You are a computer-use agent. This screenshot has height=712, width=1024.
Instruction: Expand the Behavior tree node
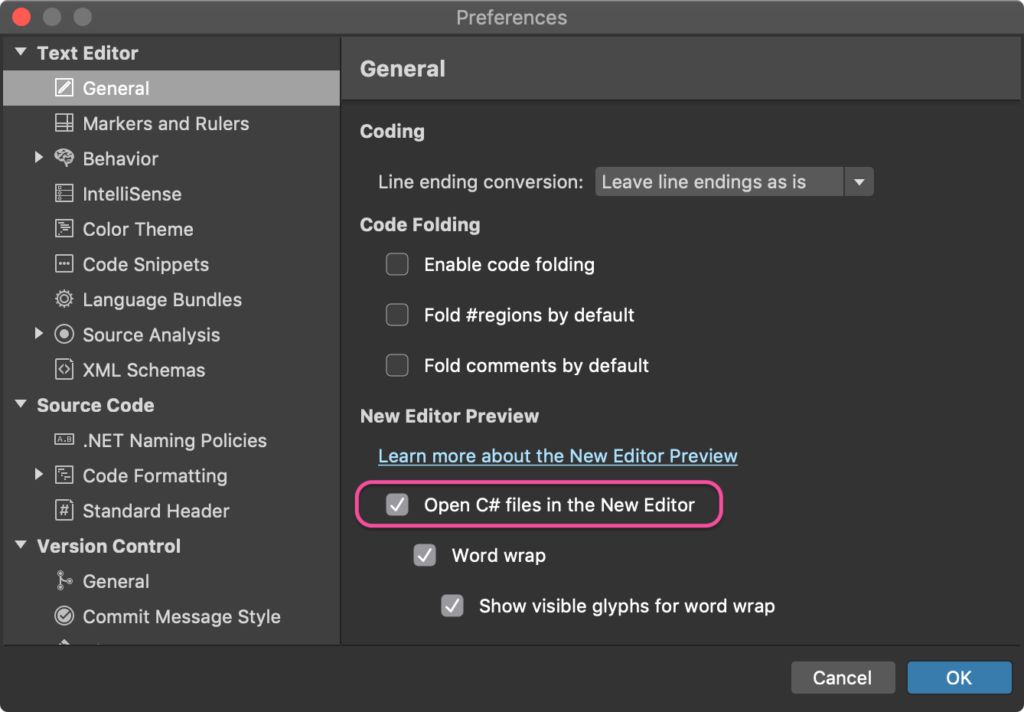(x=39, y=158)
